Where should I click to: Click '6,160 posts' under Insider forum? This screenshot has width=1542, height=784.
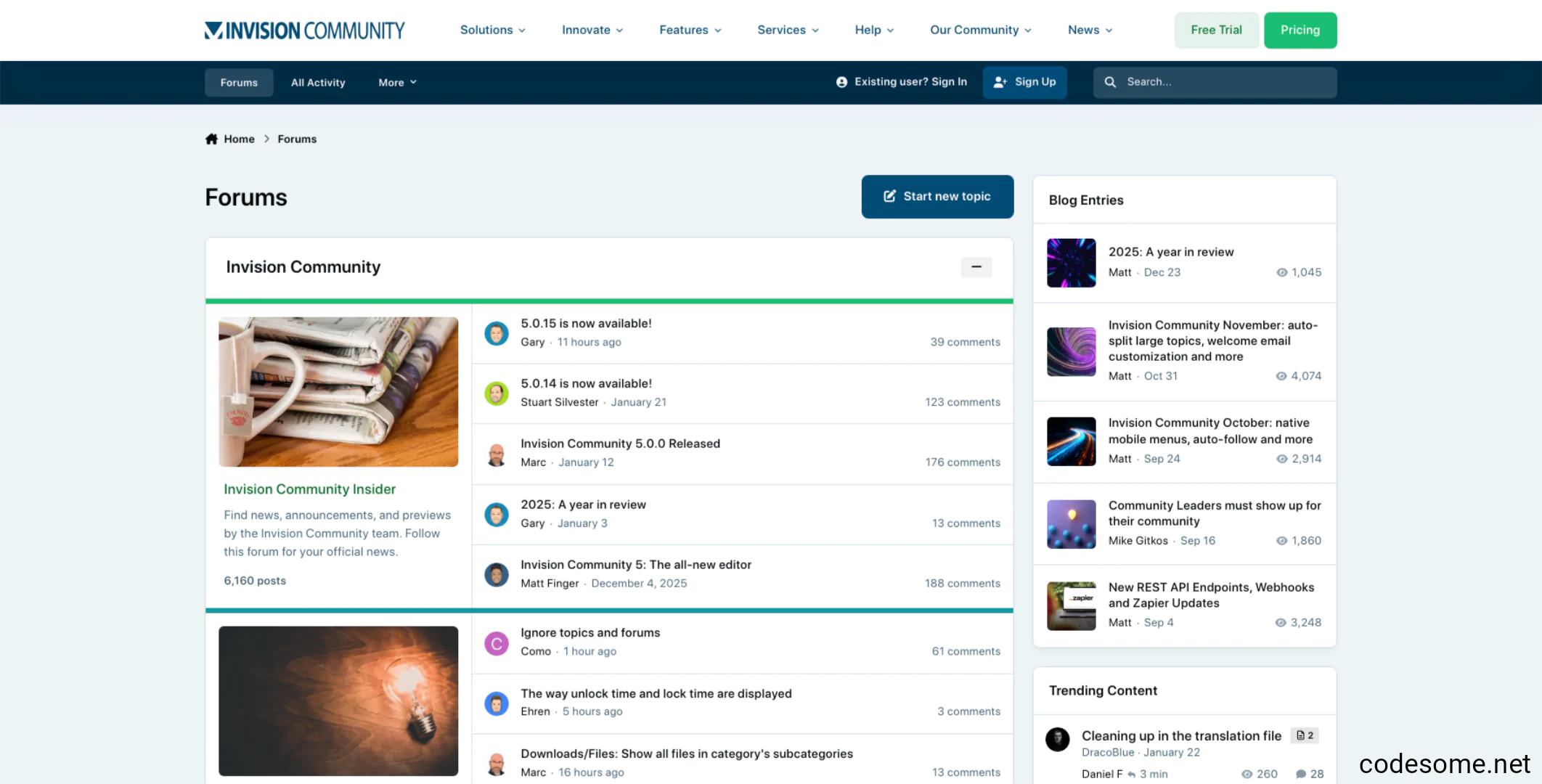tap(255, 581)
